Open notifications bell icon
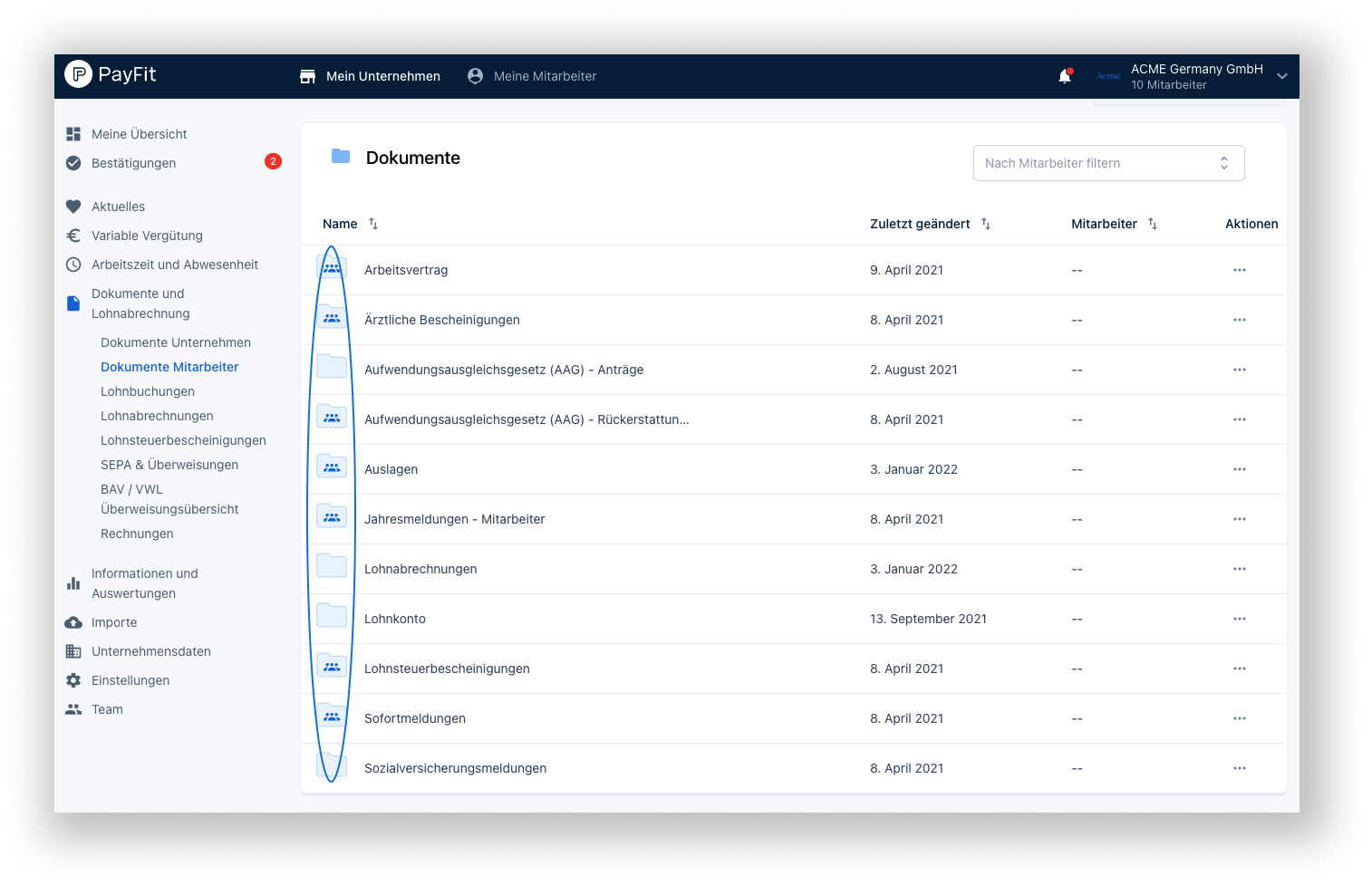Image resolution: width=1372 pixels, height=885 pixels. pyautogui.click(x=1065, y=76)
